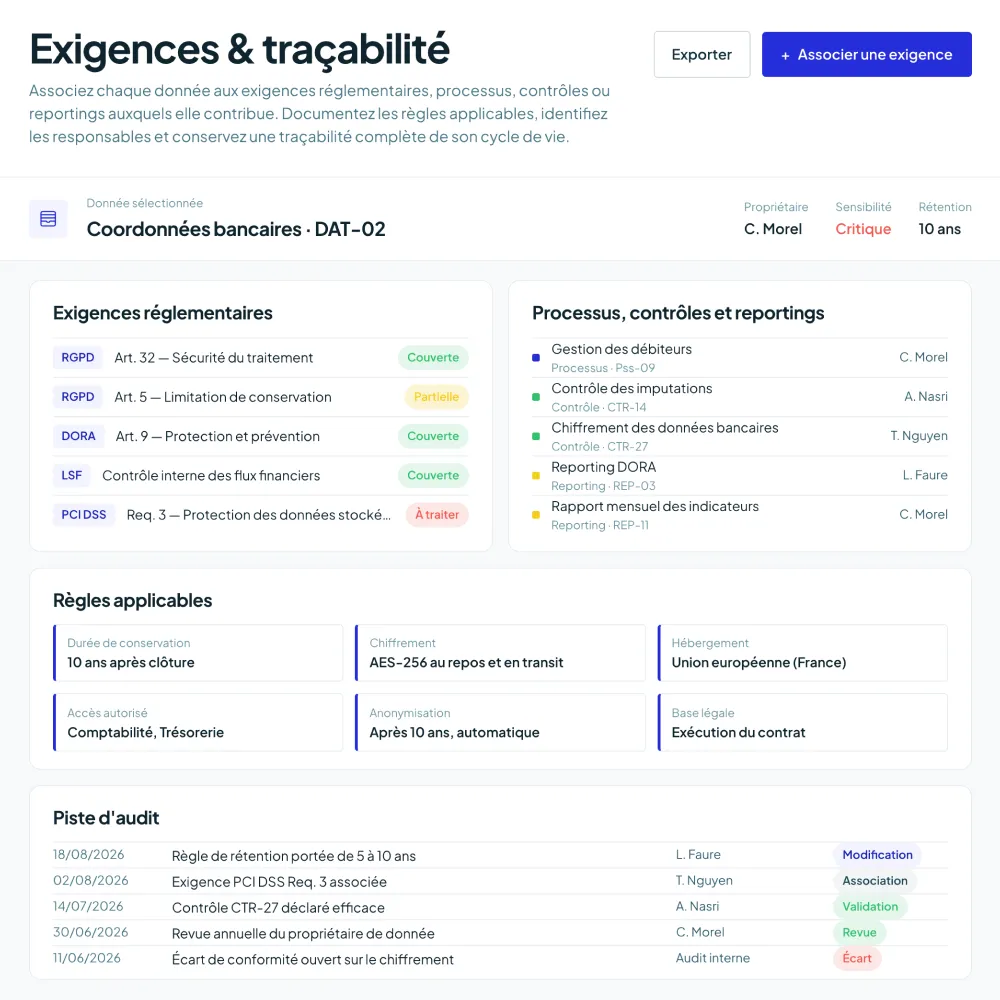Viewport: 1000px width, 1000px height.
Task: Click the plus icon in Associer une exigence
Action: [785, 55]
